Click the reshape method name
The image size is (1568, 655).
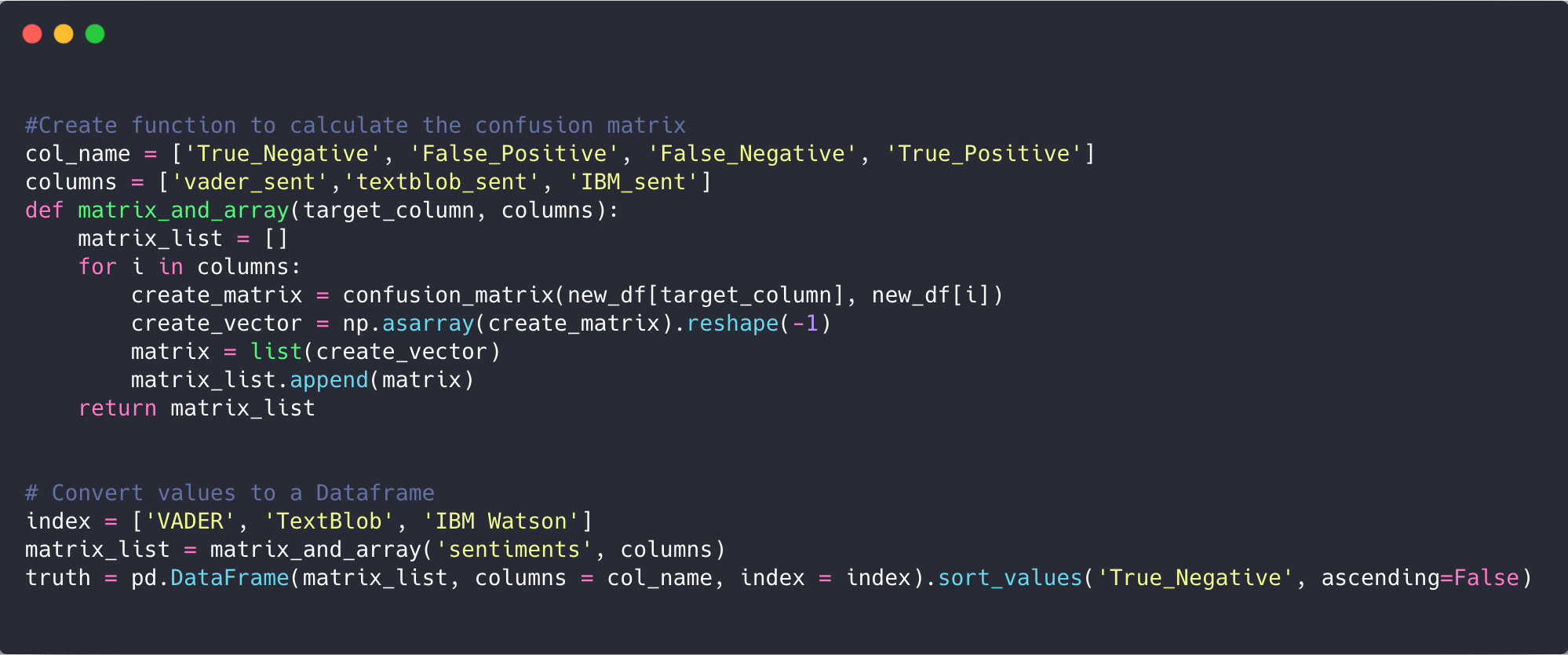[x=733, y=324]
